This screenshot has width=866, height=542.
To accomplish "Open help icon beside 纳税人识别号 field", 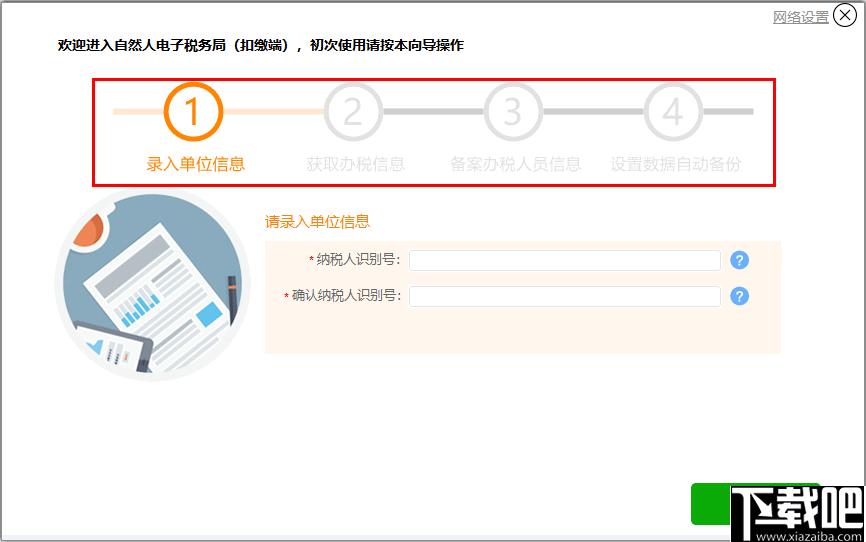I will (x=740, y=260).
